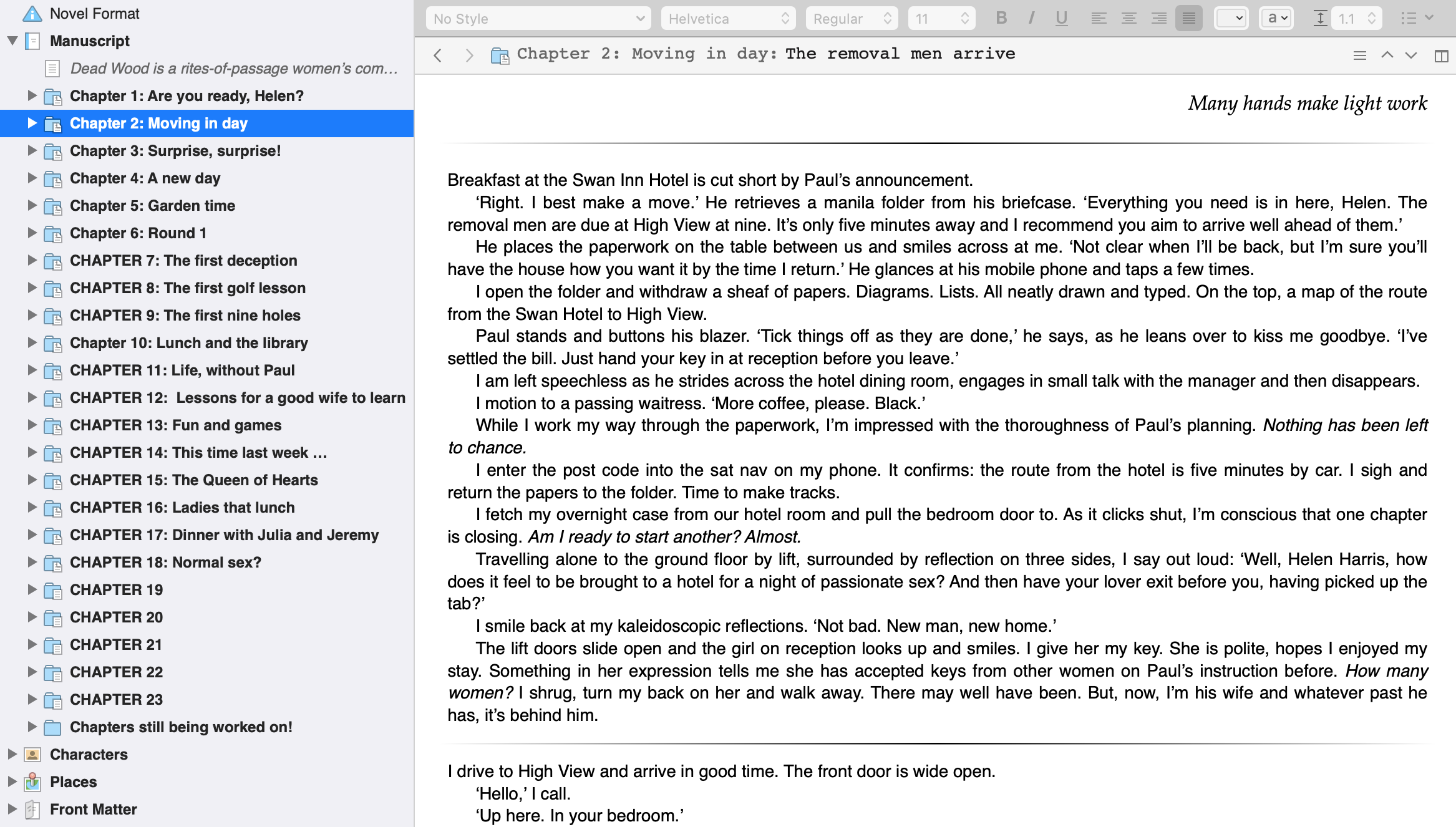Open the No Style paragraph style dropdown
This screenshot has height=827, width=1456.
tap(538, 19)
